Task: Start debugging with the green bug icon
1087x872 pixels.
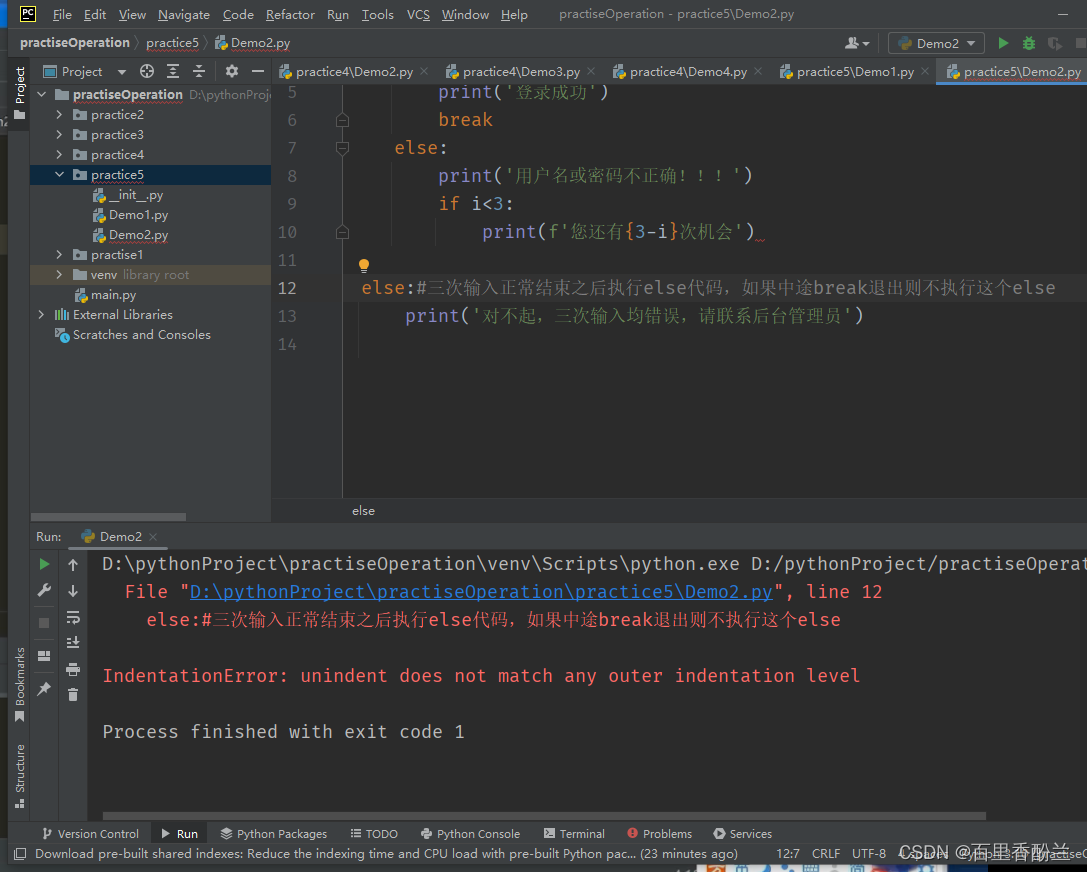Action: (x=1029, y=43)
